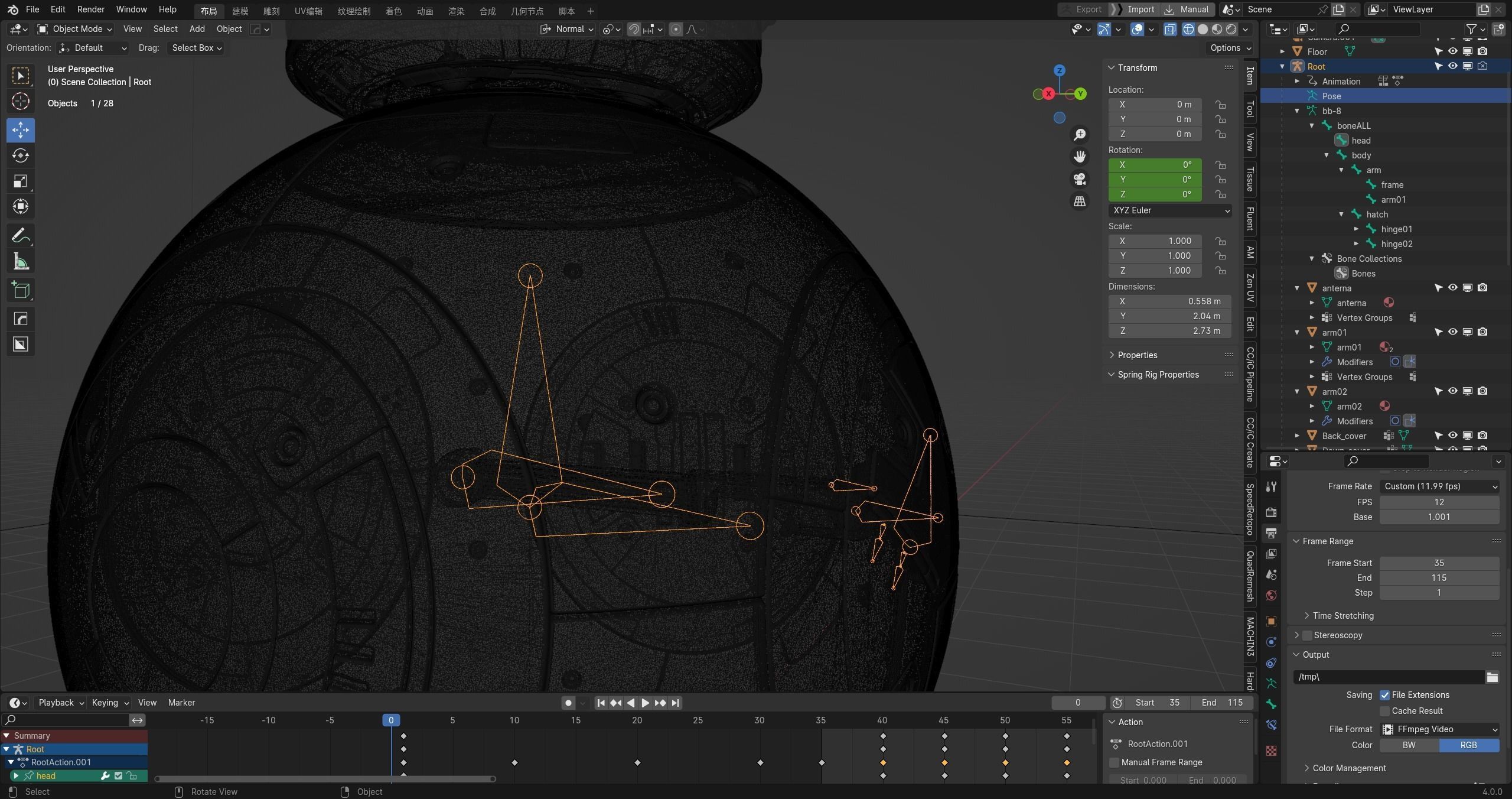Activate the Move tool

click(21, 130)
